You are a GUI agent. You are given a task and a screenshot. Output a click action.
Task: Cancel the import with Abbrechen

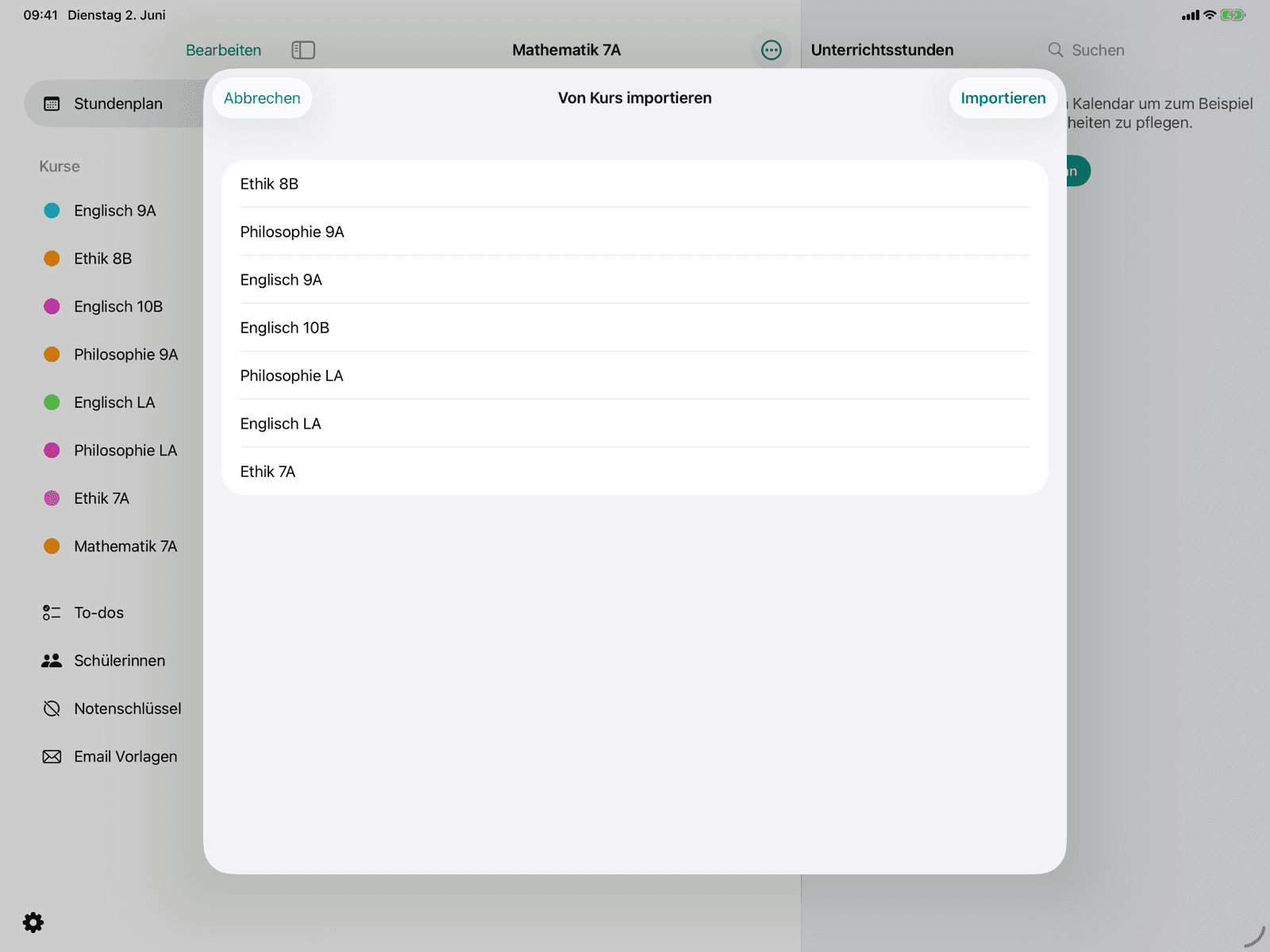[x=262, y=98]
